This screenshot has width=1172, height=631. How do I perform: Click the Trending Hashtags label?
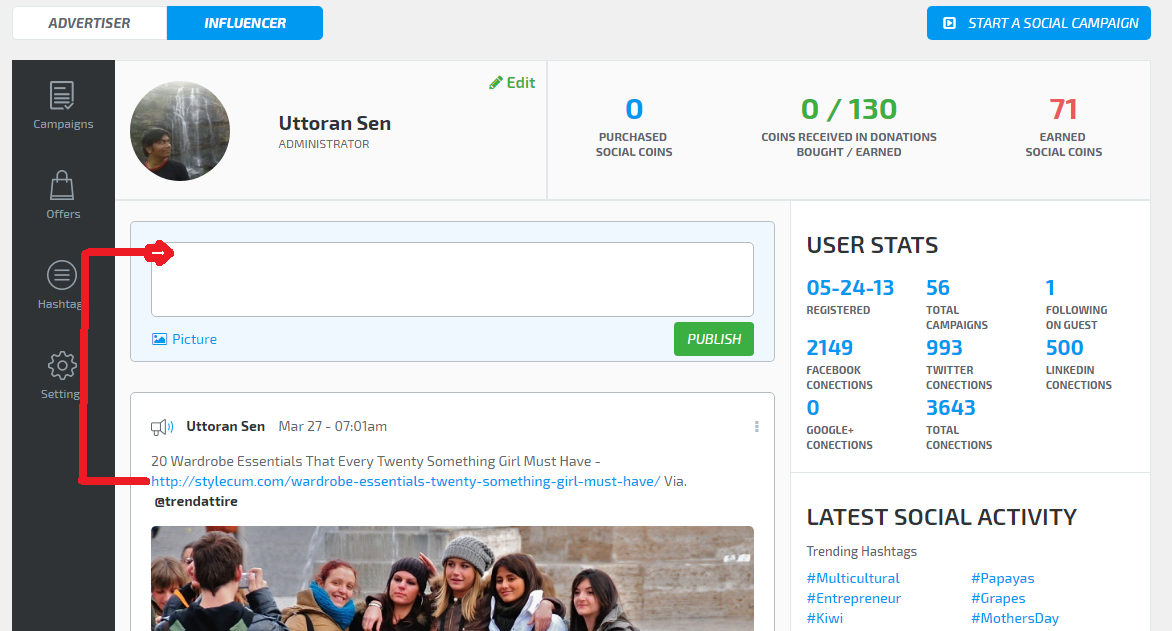pyautogui.click(x=862, y=551)
